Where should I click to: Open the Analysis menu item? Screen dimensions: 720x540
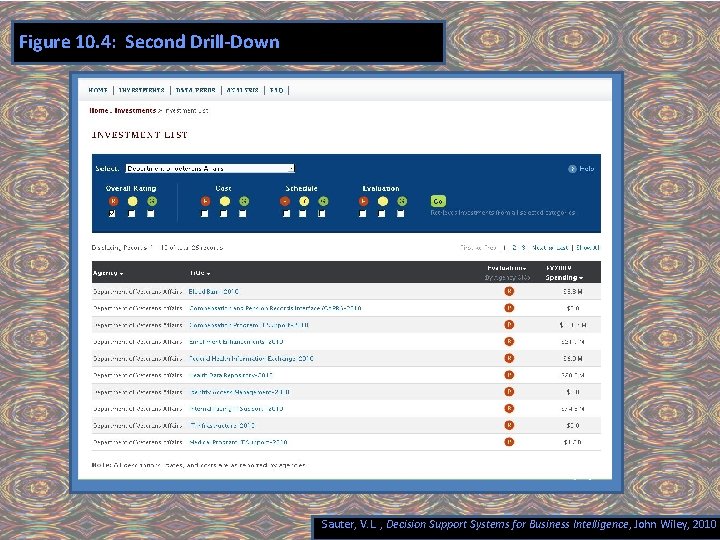pos(242,90)
